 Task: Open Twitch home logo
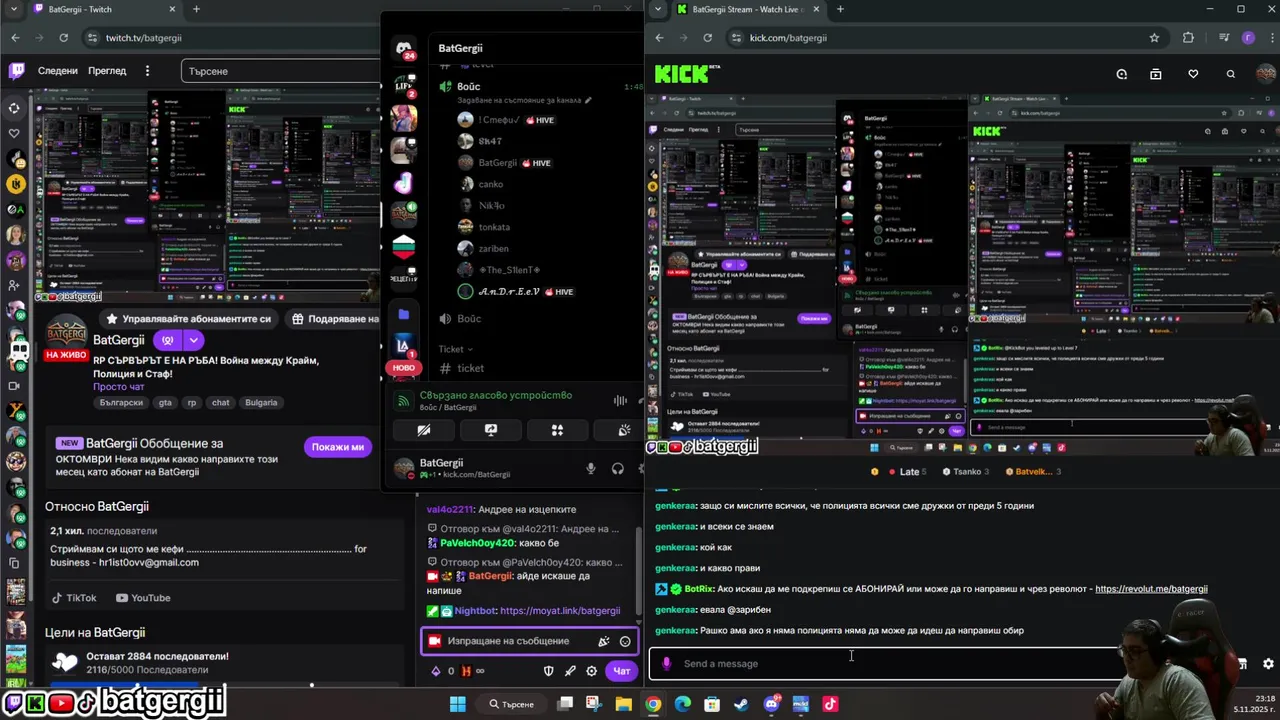click(x=17, y=70)
